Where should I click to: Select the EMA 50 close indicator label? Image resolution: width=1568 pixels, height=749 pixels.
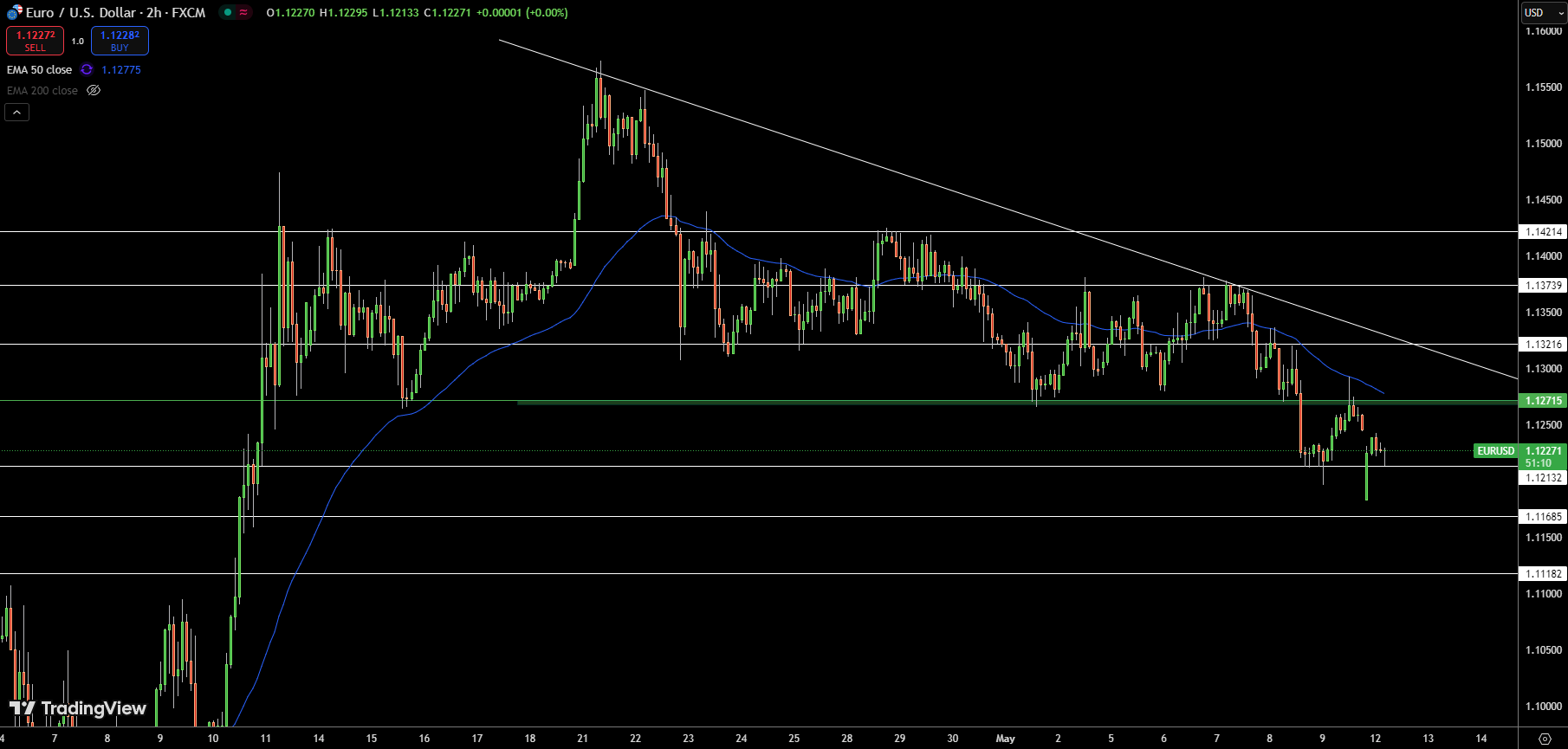[x=40, y=70]
